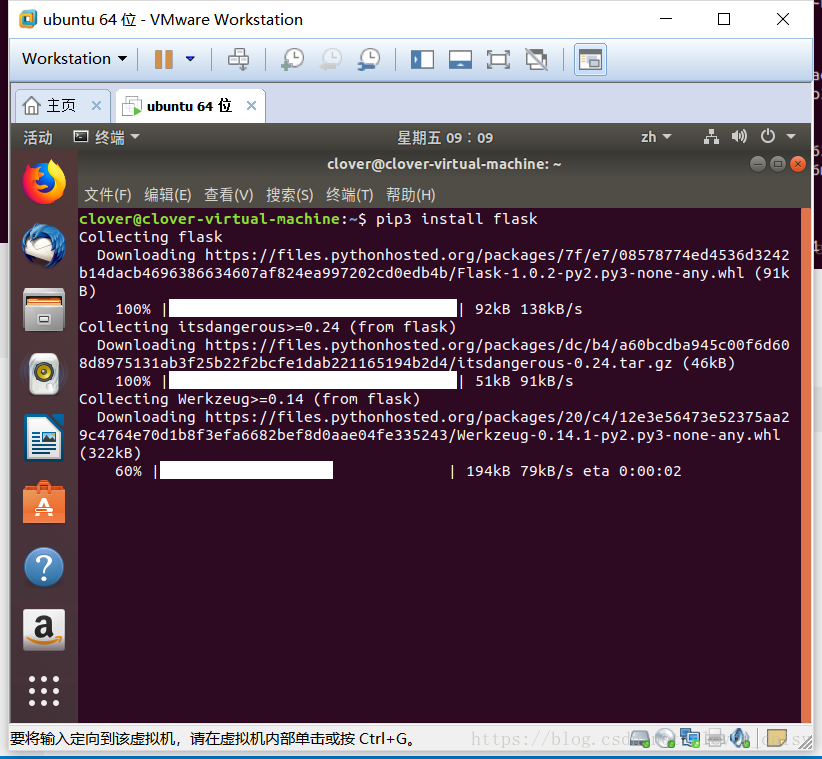The image size is (822, 759).
Task: Click the terminal vertical scrollbar
Action: point(806,465)
